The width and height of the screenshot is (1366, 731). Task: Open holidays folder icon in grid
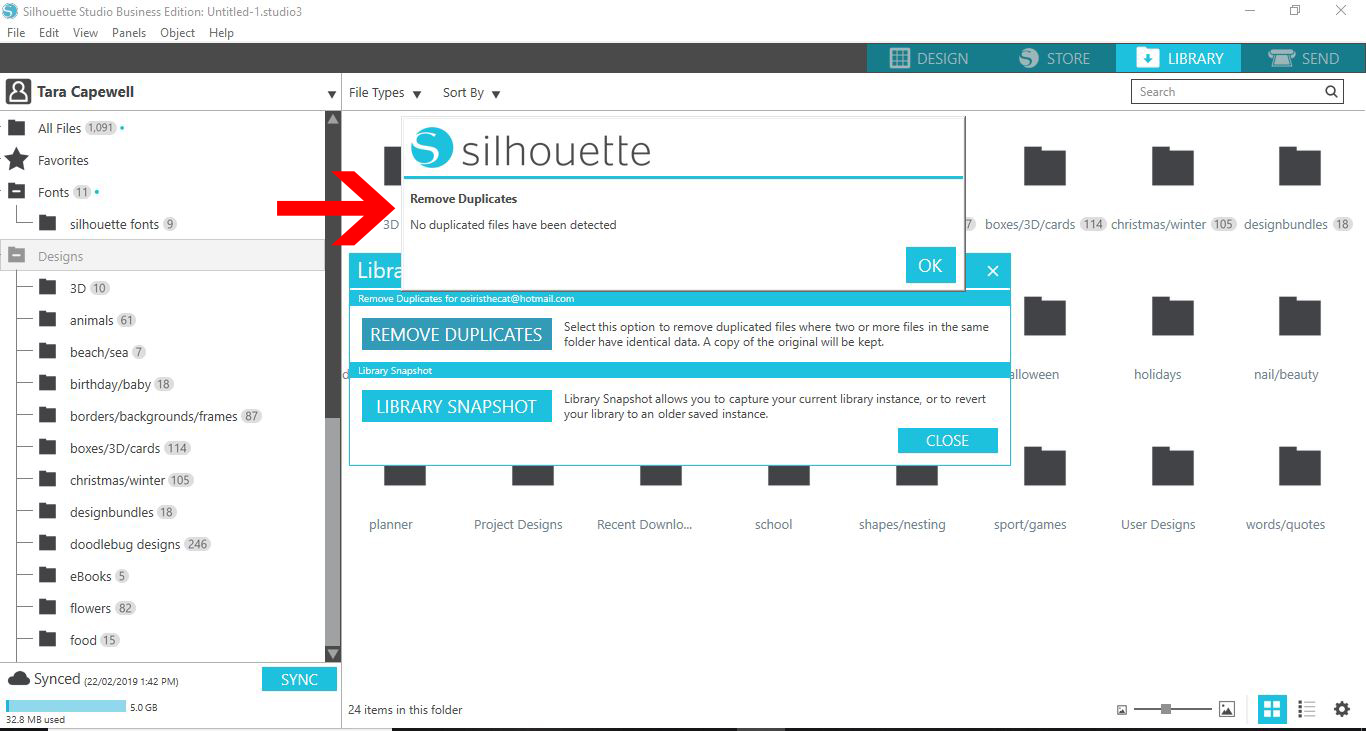coord(1172,315)
